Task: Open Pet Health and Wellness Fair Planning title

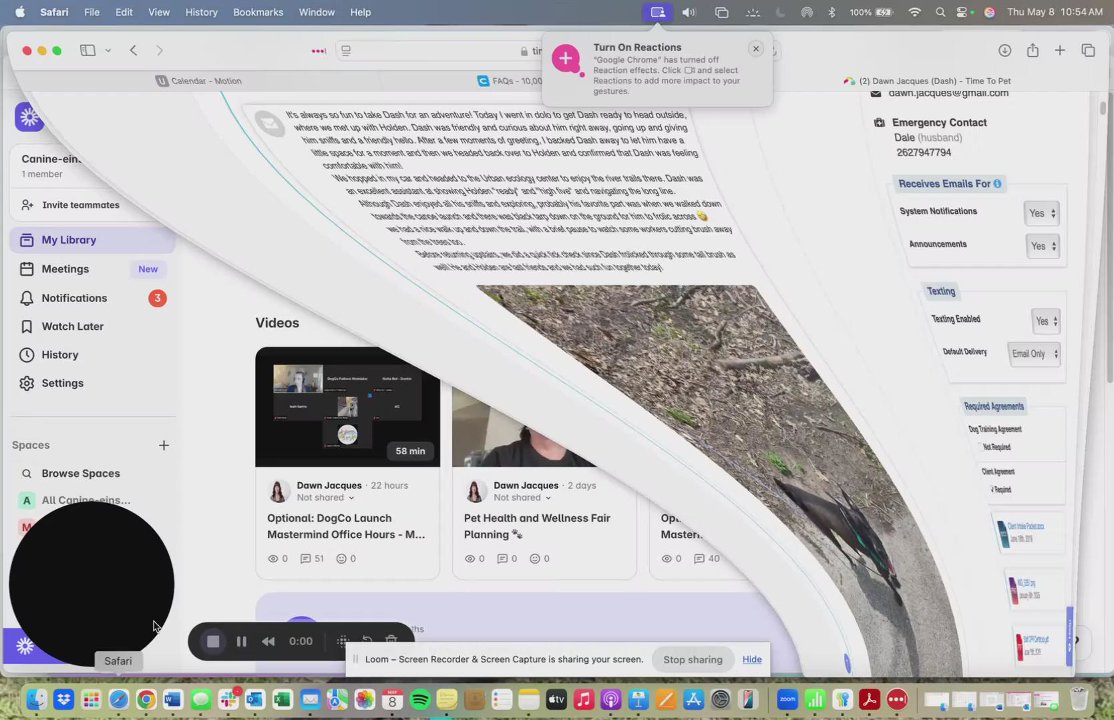Action: click(537, 526)
